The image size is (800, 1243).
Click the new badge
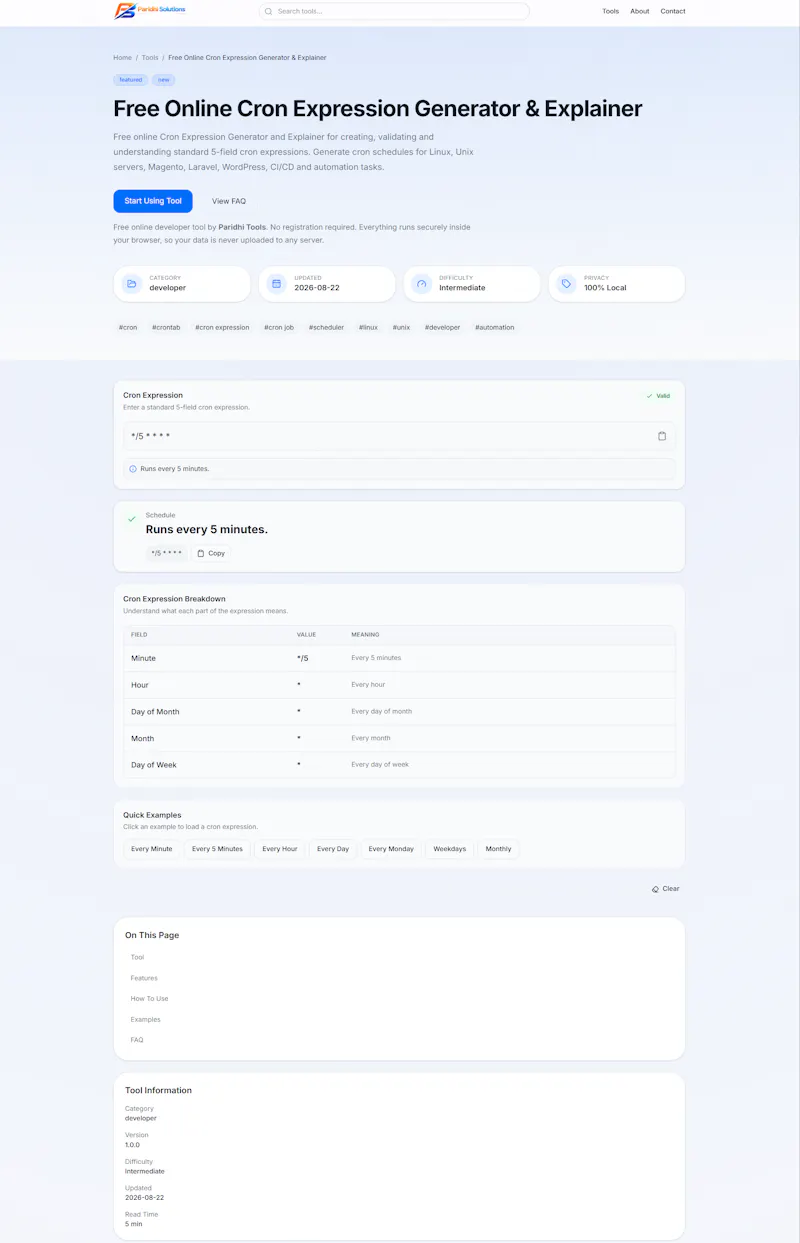(164, 80)
